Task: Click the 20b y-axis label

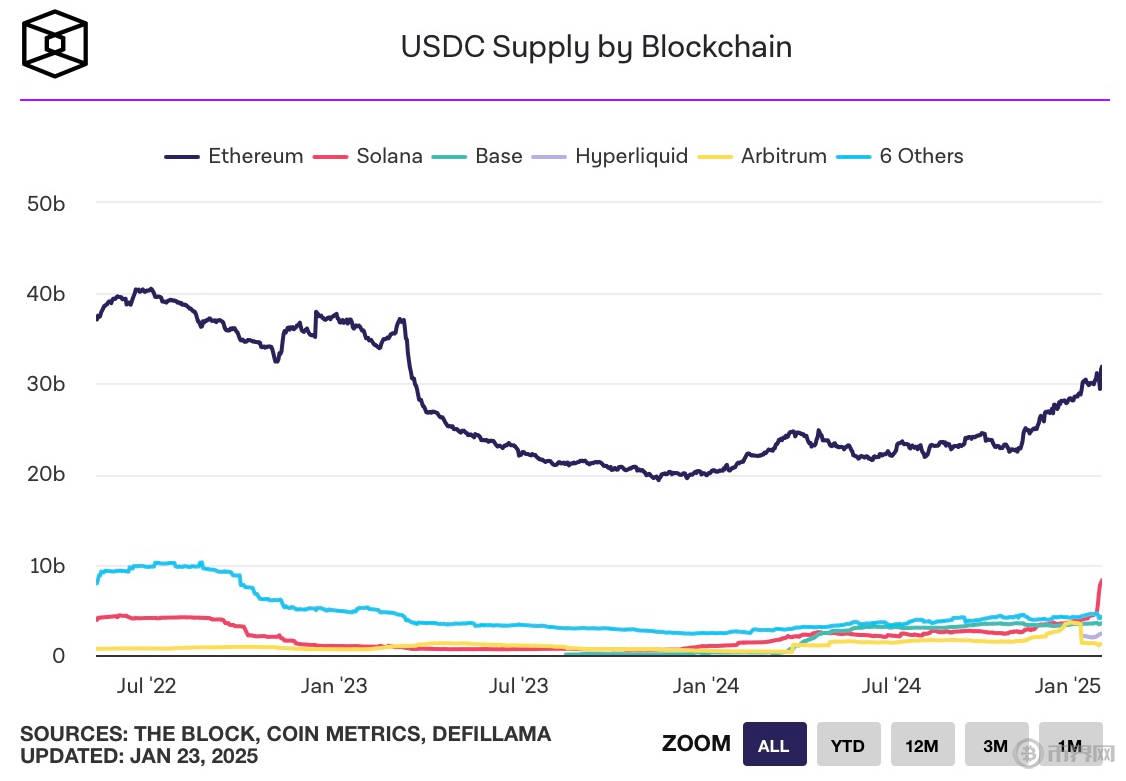Action: 45,474
